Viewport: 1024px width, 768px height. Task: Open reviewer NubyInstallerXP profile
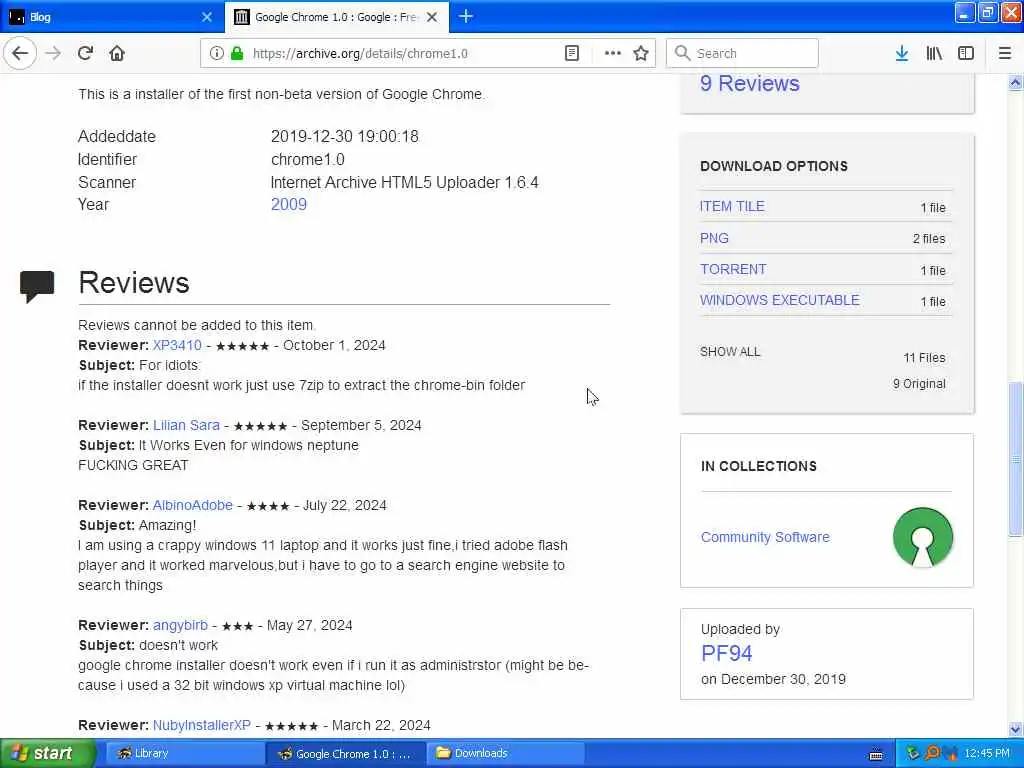[x=202, y=726]
